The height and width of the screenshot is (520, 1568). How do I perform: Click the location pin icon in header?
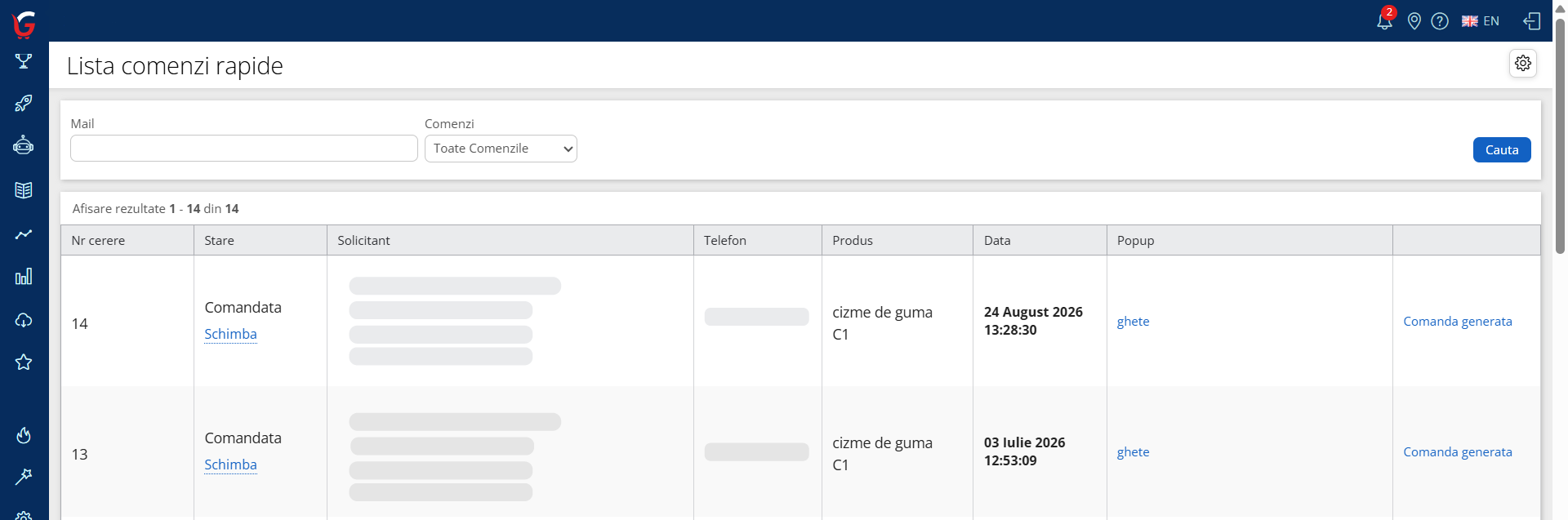(1414, 21)
